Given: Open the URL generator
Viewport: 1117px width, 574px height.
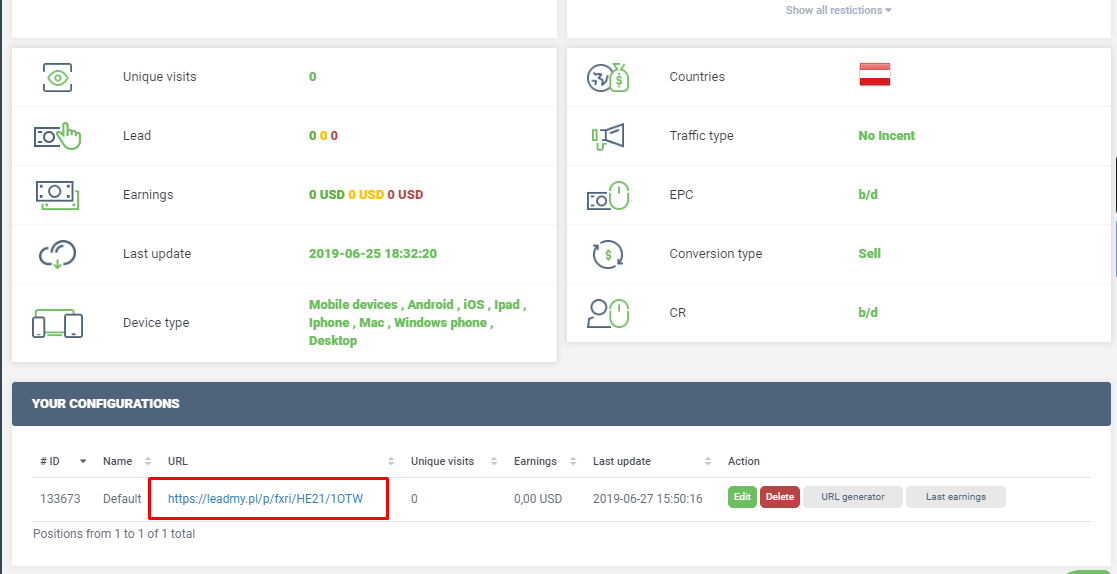Looking at the screenshot, I should [x=852, y=497].
